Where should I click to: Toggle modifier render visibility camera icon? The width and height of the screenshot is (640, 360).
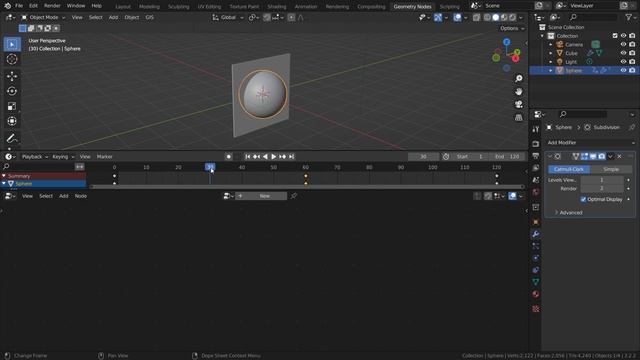(602, 156)
